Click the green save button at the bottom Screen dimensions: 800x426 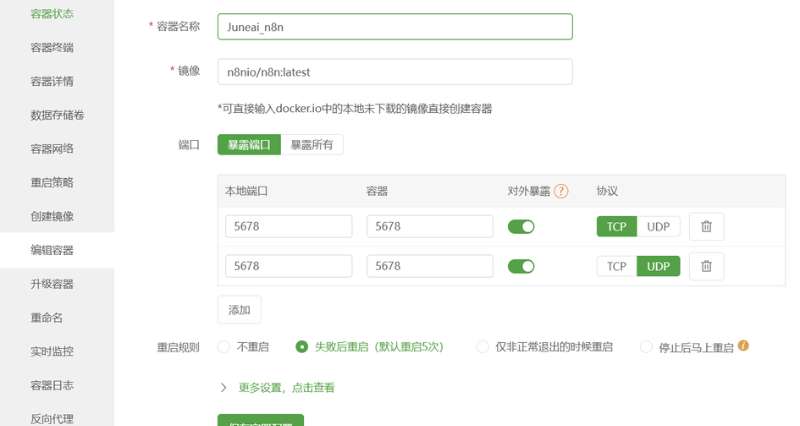click(x=261, y=420)
